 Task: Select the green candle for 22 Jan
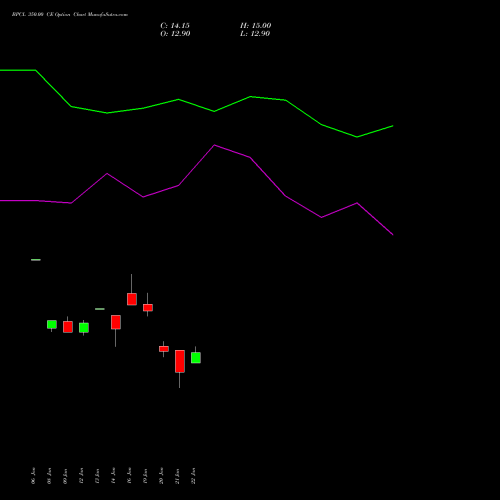pos(196,357)
